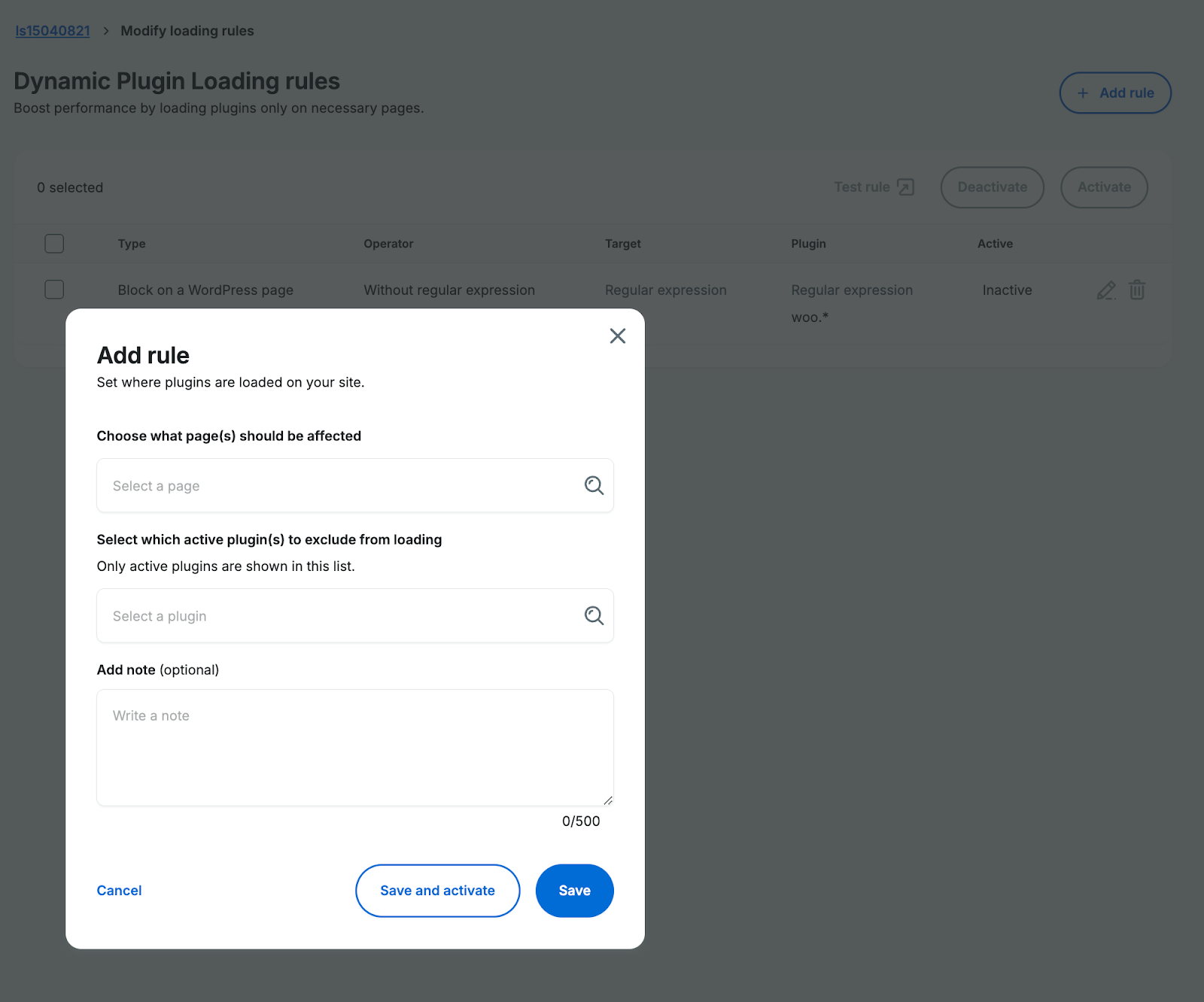Image resolution: width=1204 pixels, height=1002 pixels.
Task: Search for a page using the magnifier icon
Action: point(594,485)
